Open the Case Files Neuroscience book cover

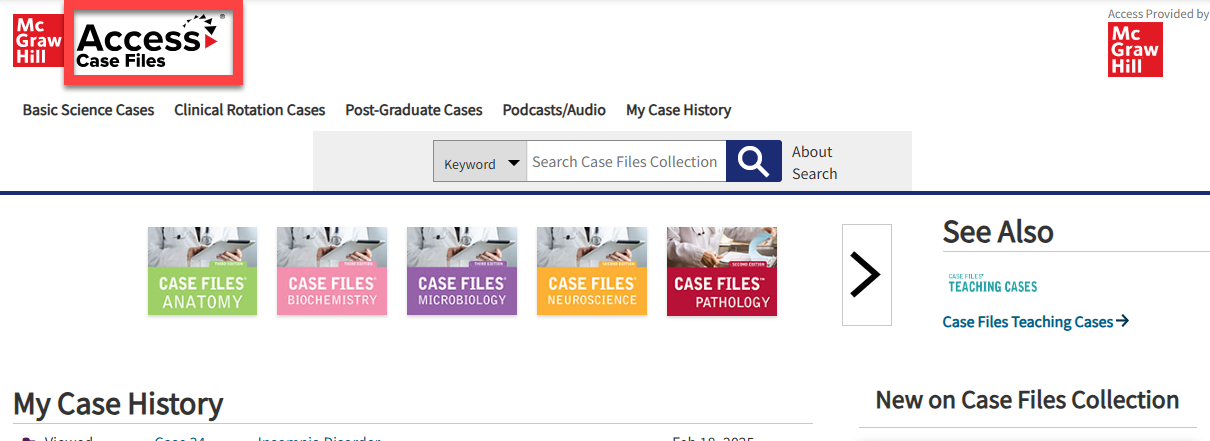click(x=592, y=271)
